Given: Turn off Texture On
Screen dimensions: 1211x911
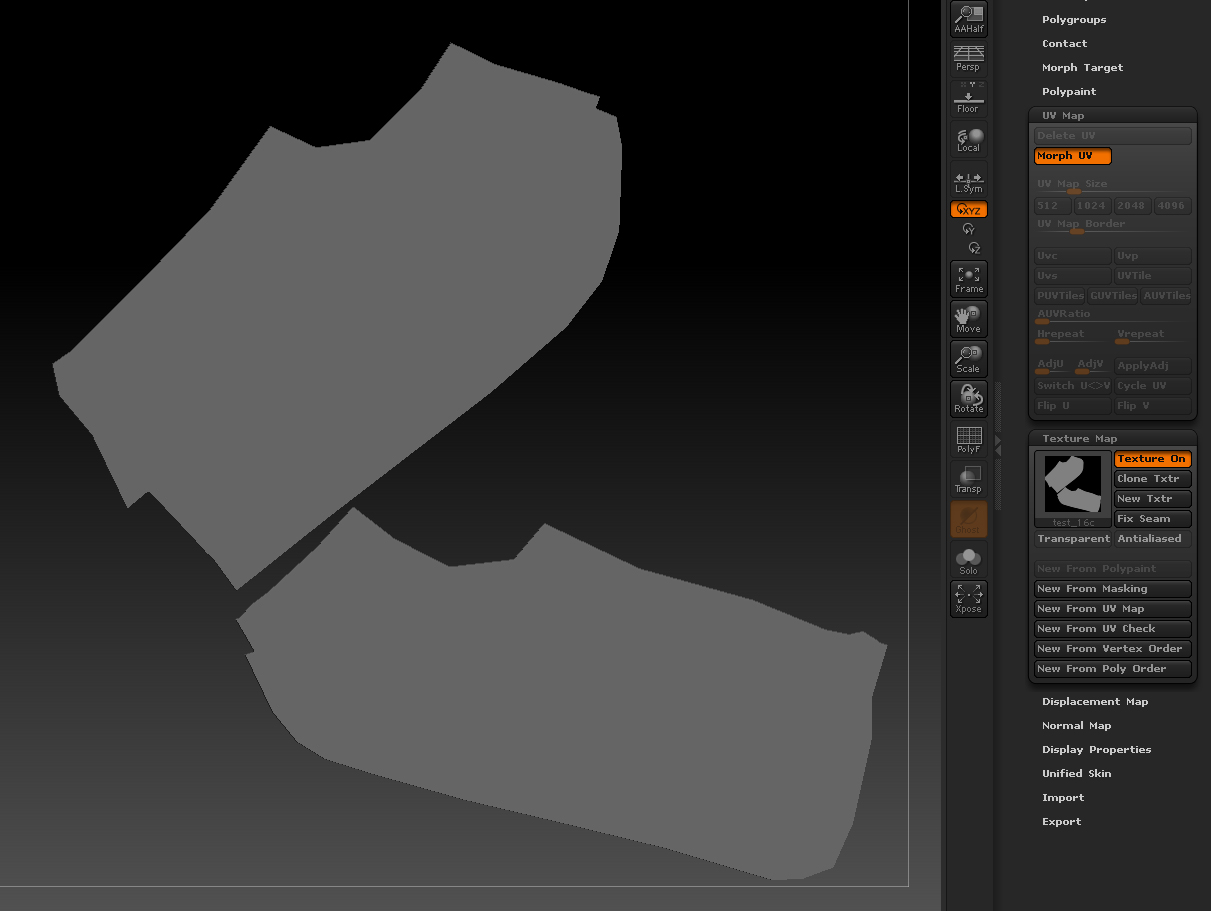Looking at the screenshot, I should pyautogui.click(x=1152, y=458).
